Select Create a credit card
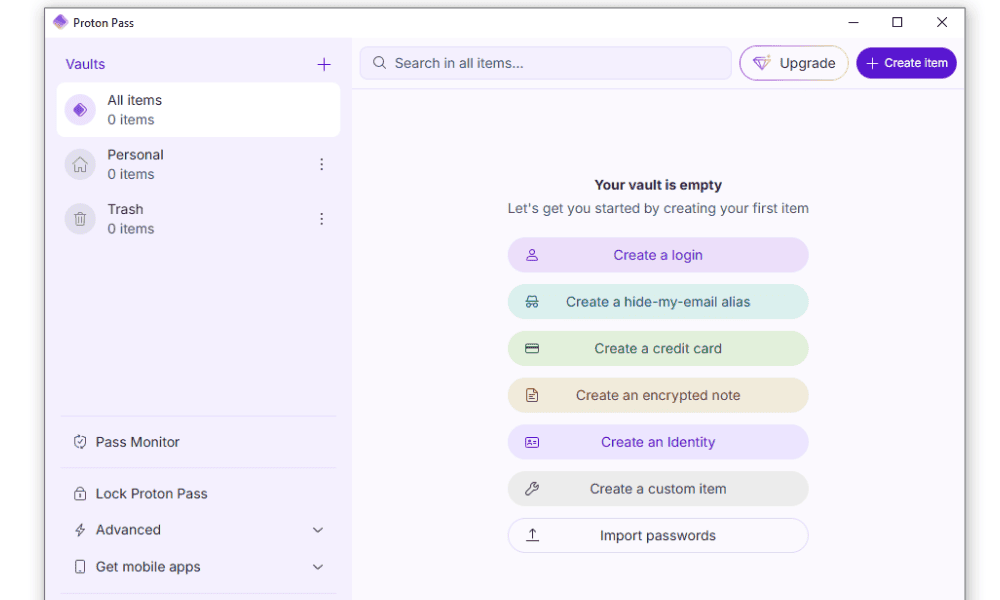The width and height of the screenshot is (1000, 600). pyautogui.click(x=657, y=349)
